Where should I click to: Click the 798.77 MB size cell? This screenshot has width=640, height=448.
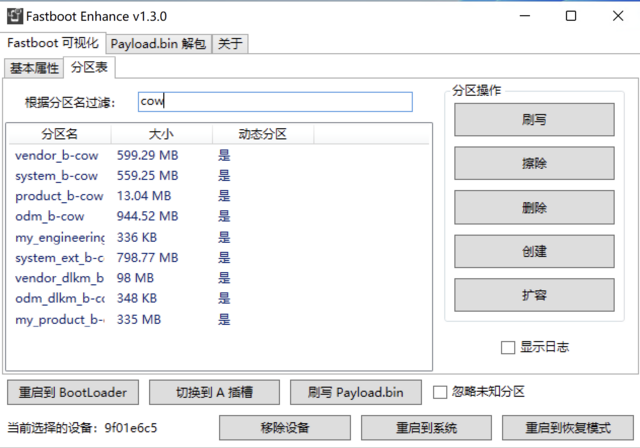147,258
